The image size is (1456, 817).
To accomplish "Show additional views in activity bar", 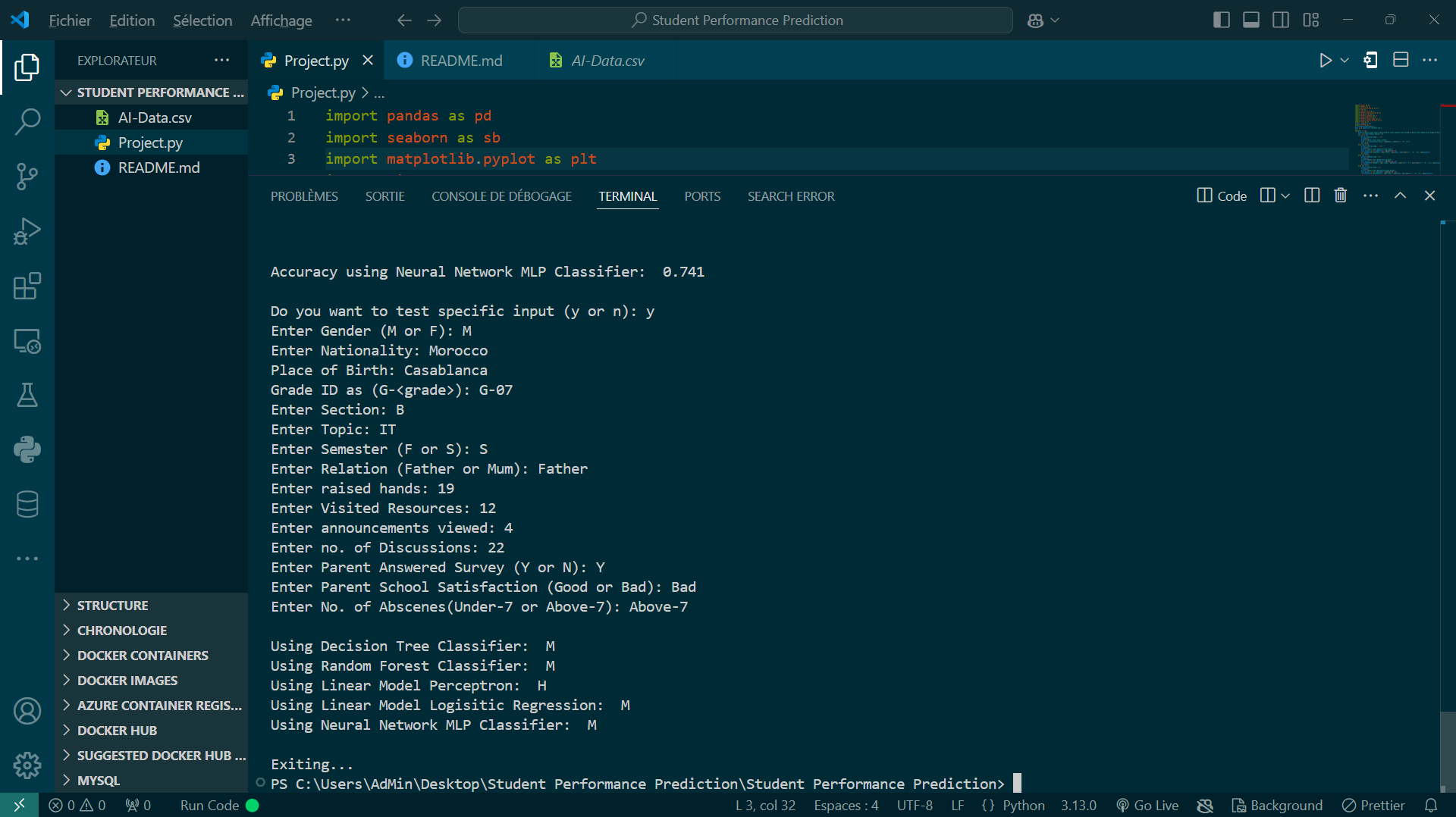I will coord(27,559).
